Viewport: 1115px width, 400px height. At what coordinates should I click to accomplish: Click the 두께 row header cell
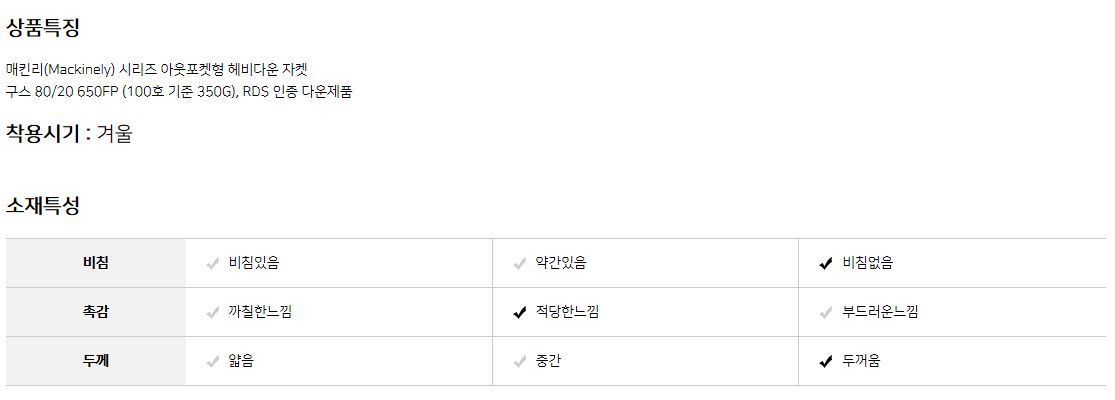tap(96, 361)
